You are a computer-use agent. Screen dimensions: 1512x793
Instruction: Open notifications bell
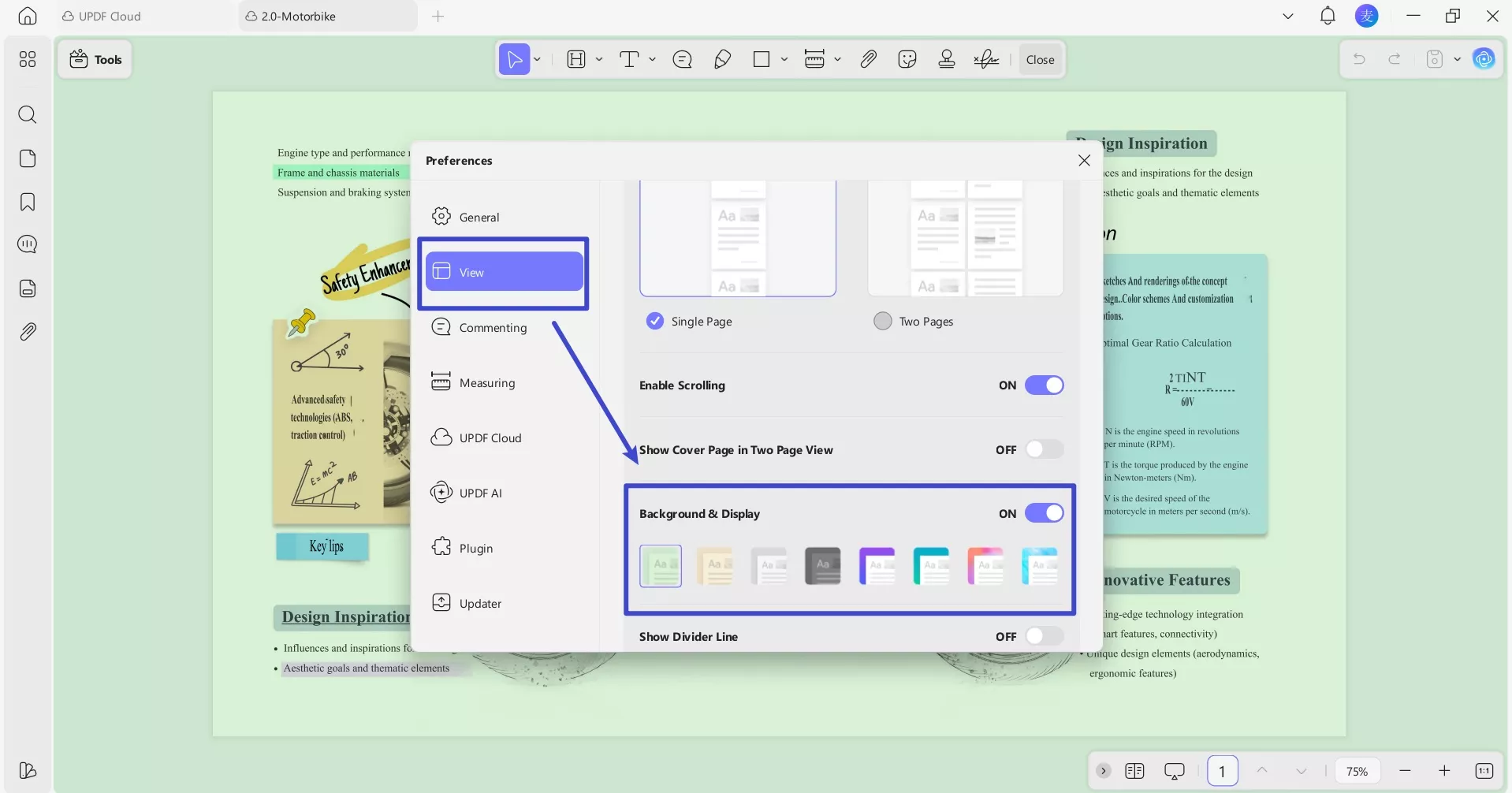coord(1328,16)
